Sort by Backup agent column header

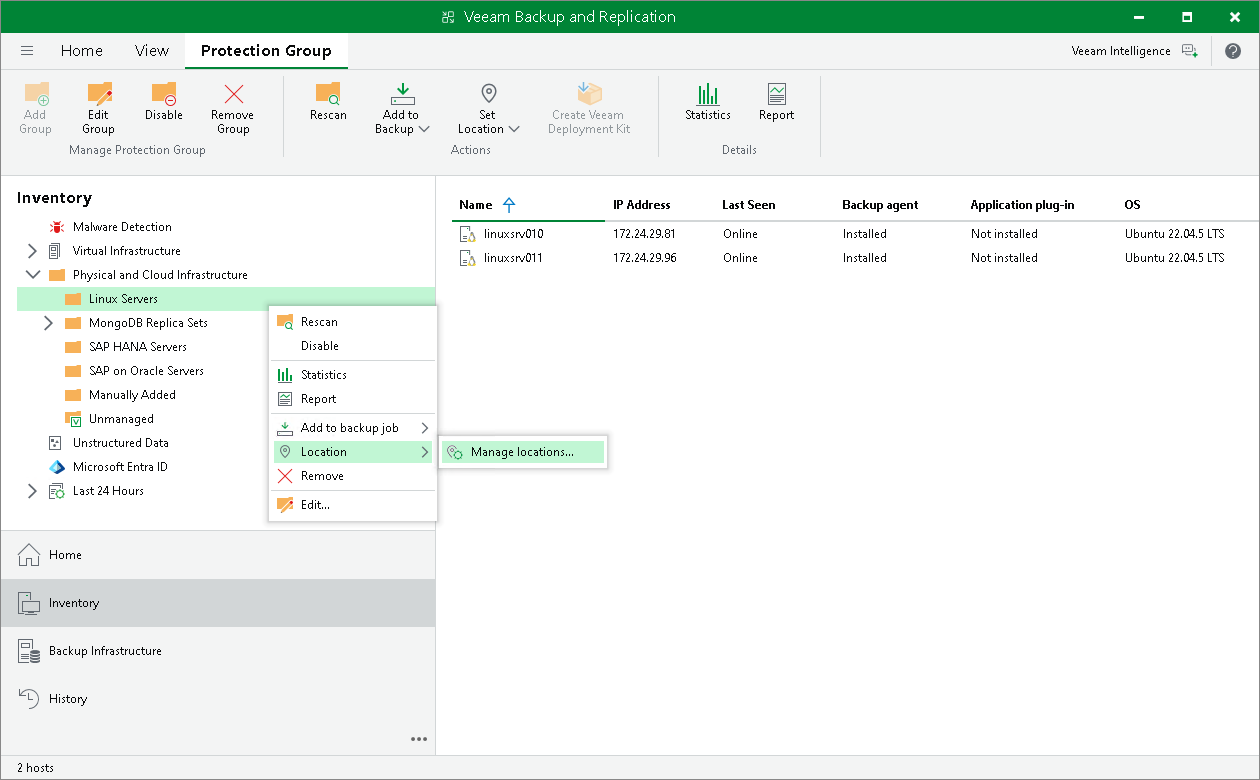coord(880,205)
